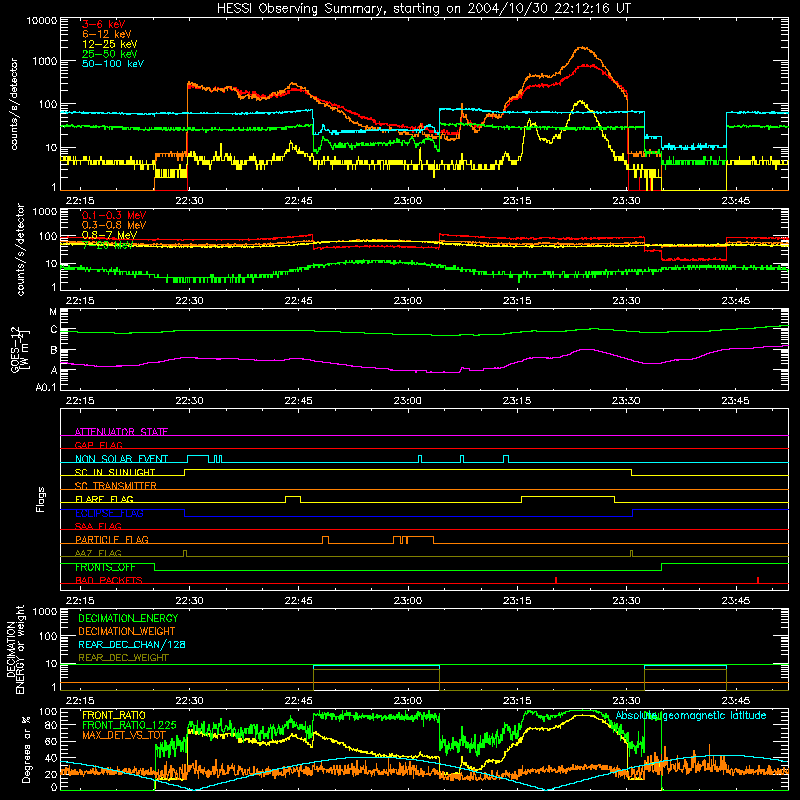Click the Absolute geomagnetic latitude label
The image size is (800, 800).
click(x=691, y=715)
